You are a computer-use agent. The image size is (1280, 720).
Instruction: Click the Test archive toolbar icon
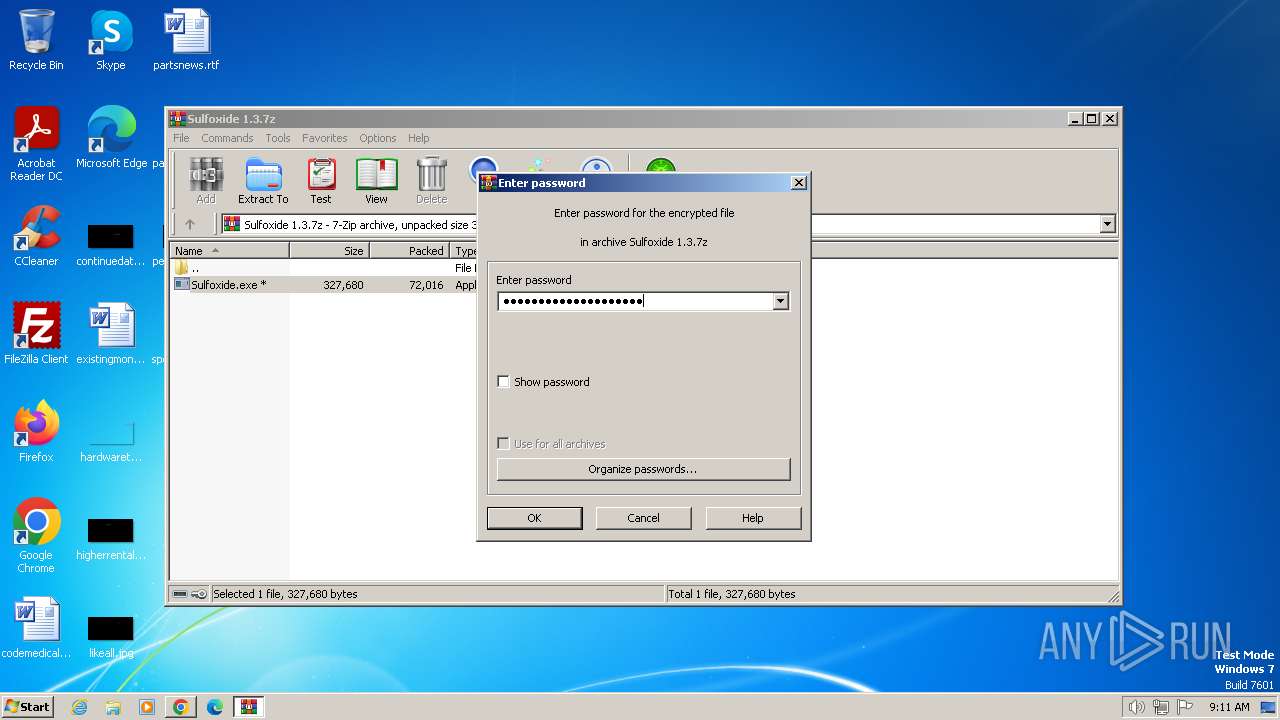pos(321,181)
